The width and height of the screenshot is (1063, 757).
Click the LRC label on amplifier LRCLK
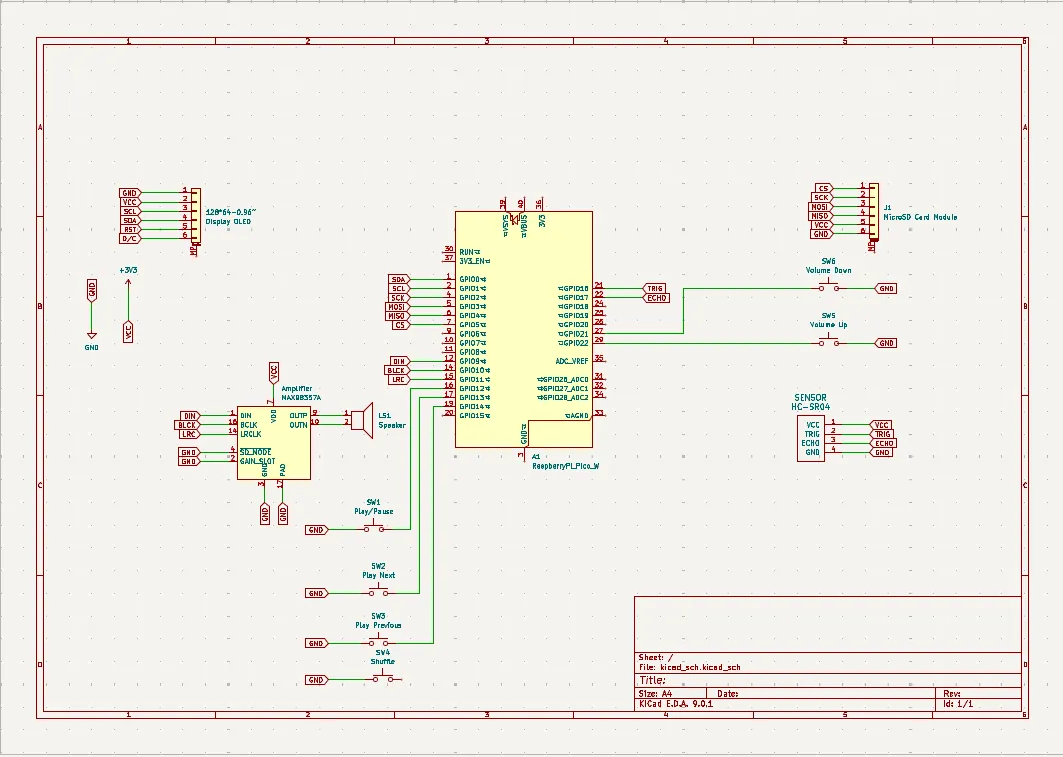(x=189, y=434)
